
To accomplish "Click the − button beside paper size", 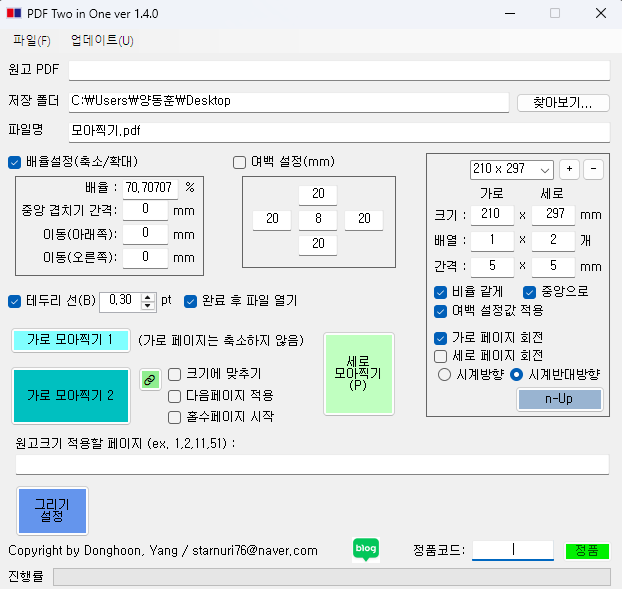I will pyautogui.click(x=593, y=169).
